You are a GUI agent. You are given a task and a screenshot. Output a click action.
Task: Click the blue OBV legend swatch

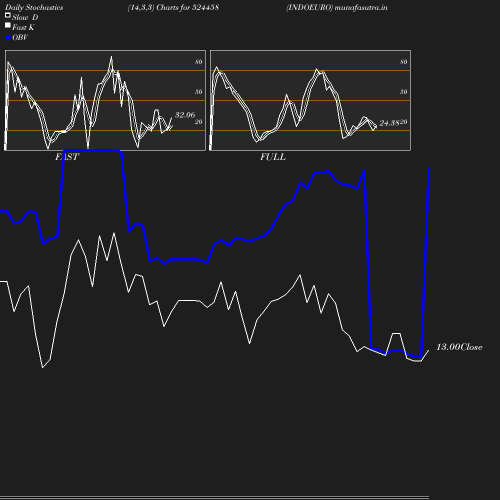pos(8,38)
